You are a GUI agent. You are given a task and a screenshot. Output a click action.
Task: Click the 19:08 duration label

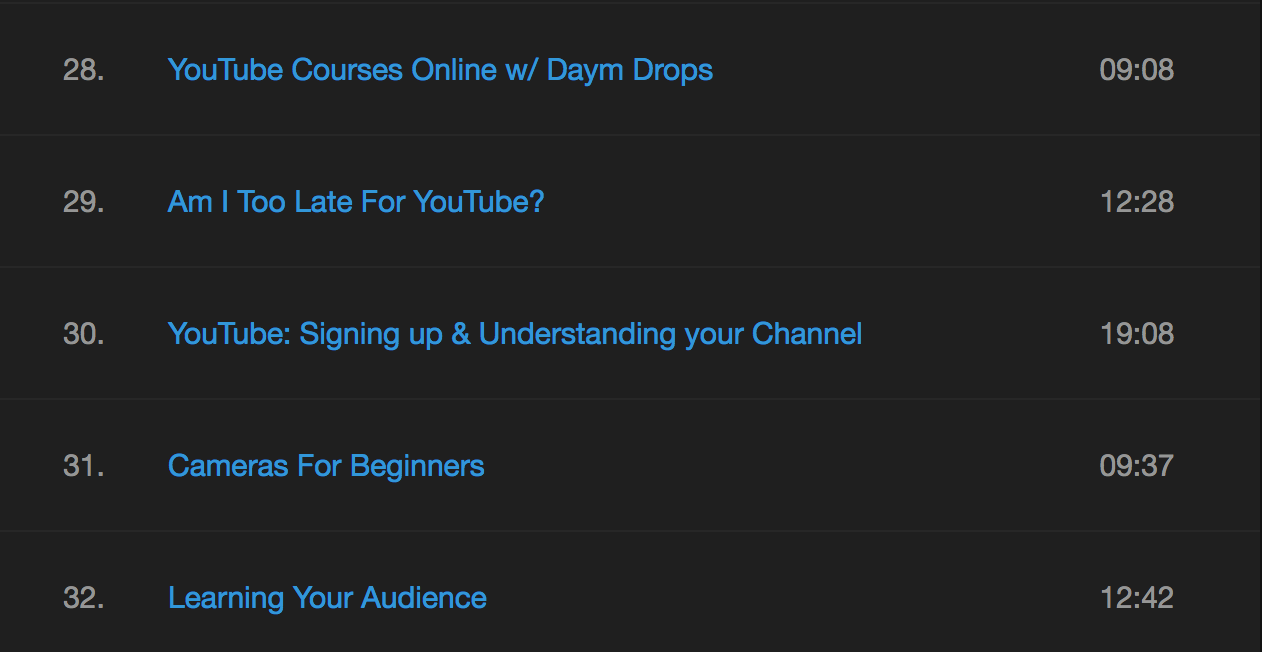pyautogui.click(x=1137, y=334)
